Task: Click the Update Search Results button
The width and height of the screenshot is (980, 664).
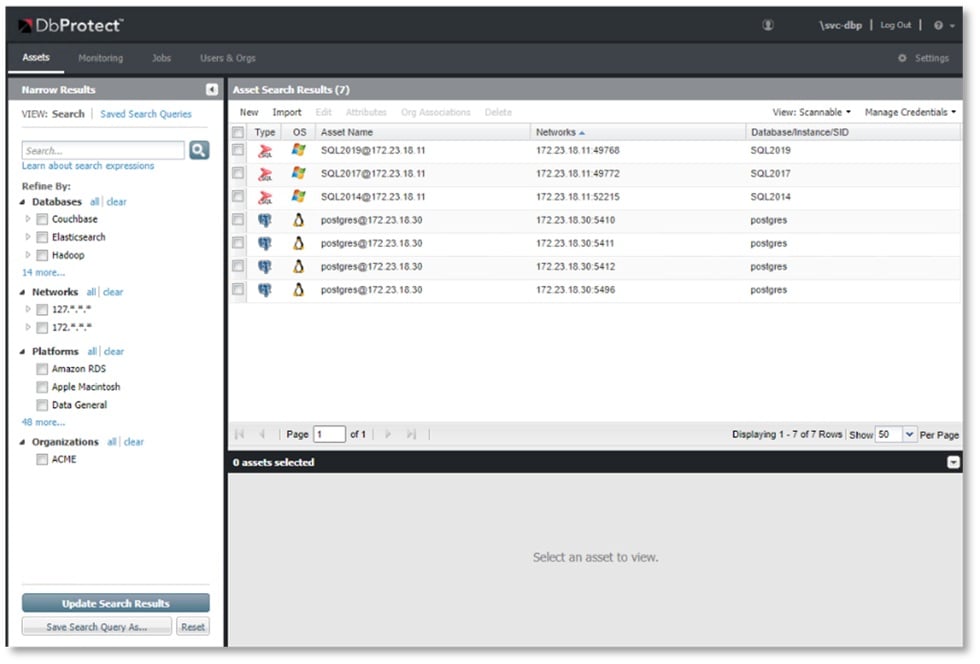Action: [x=116, y=603]
